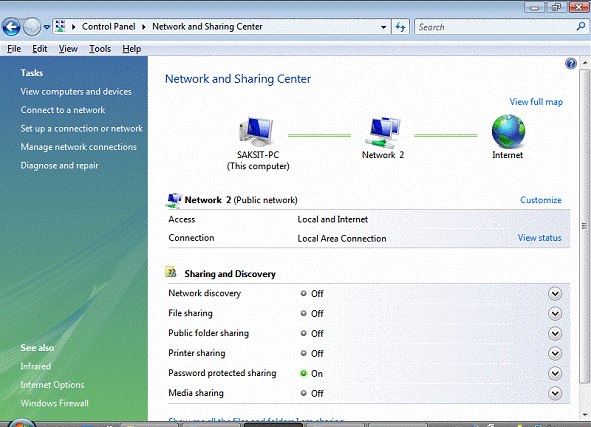Click the Back arrow button
591x427 pixels.
(11, 27)
